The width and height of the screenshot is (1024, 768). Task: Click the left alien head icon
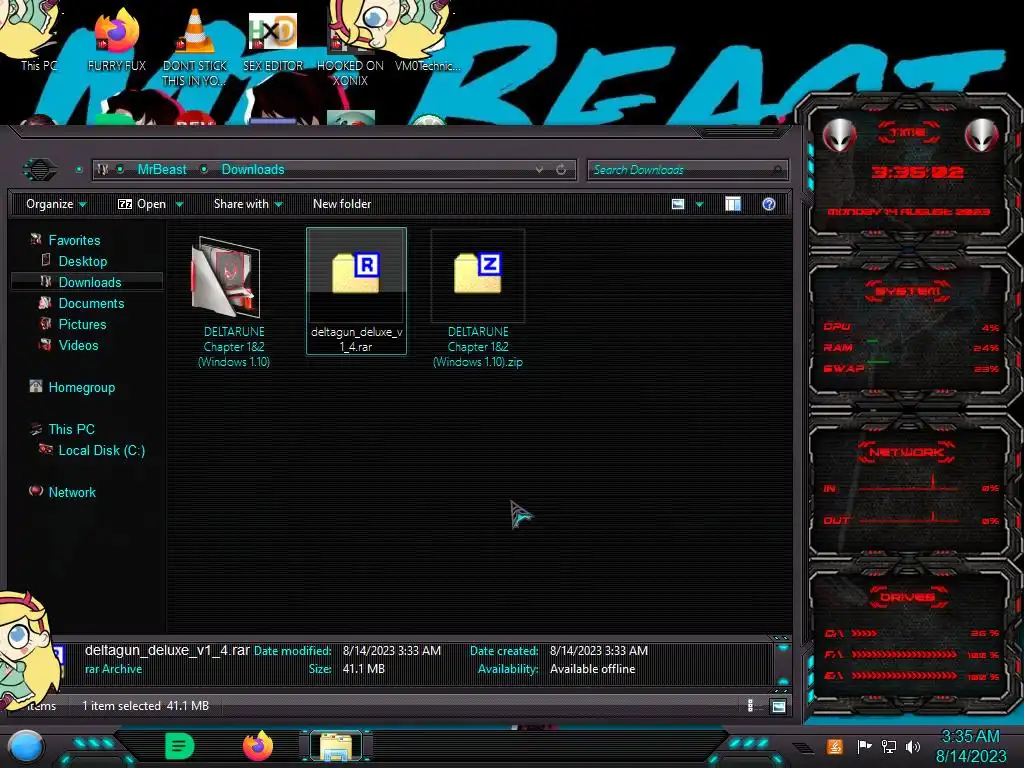coord(839,136)
